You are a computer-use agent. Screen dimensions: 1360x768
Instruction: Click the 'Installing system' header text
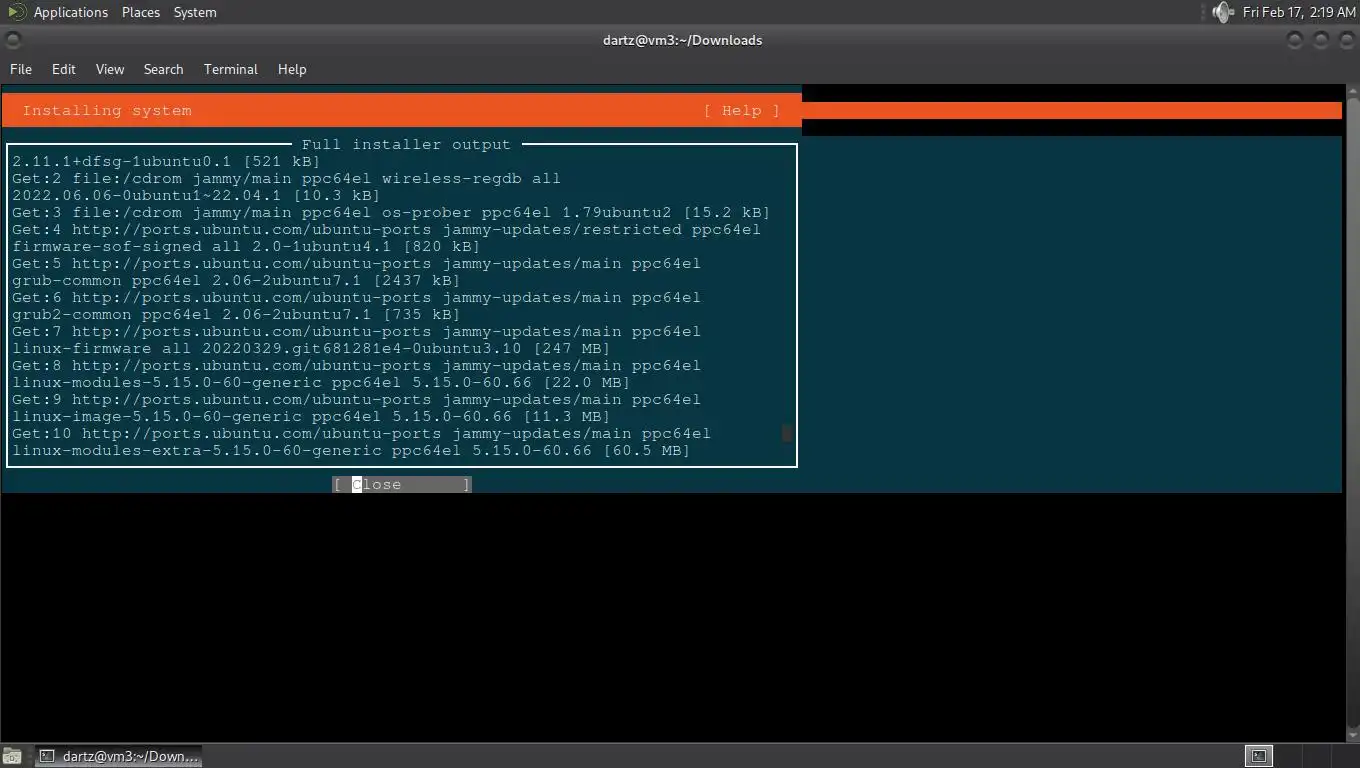tap(107, 110)
